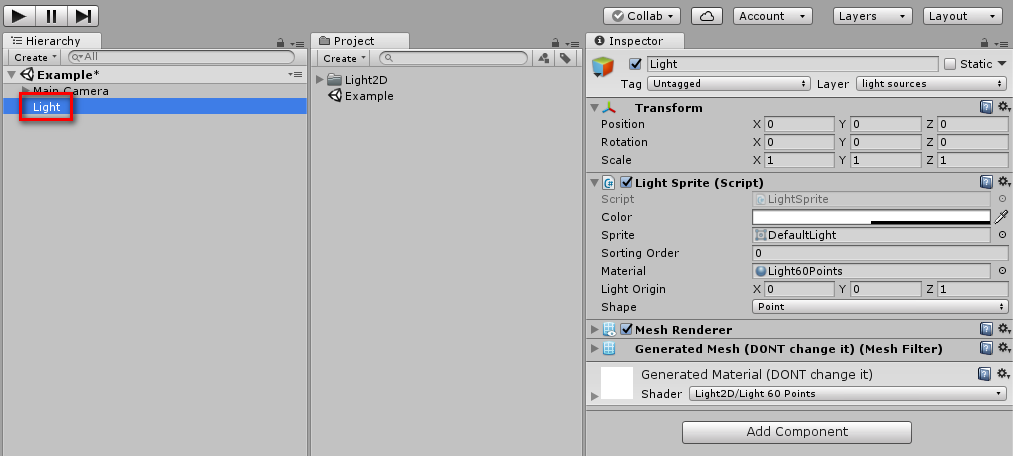This screenshot has height=456, width=1013.
Task: Open the Create menu in Hierarchy
Action: 34,57
